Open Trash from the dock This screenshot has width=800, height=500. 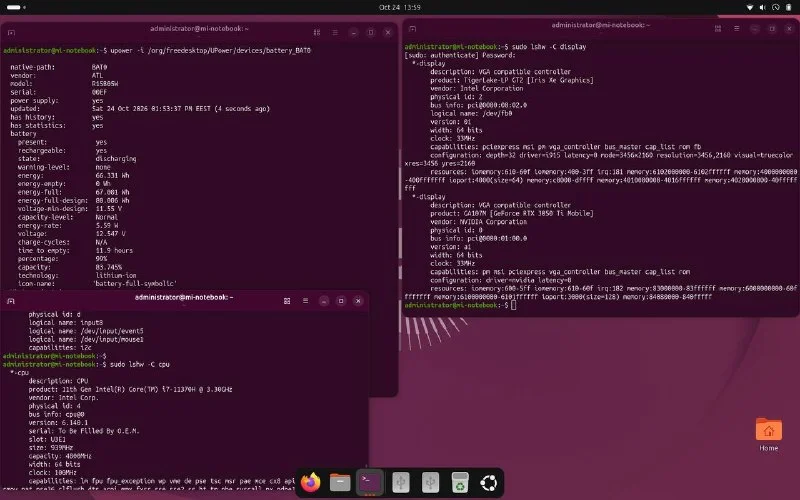coord(460,482)
